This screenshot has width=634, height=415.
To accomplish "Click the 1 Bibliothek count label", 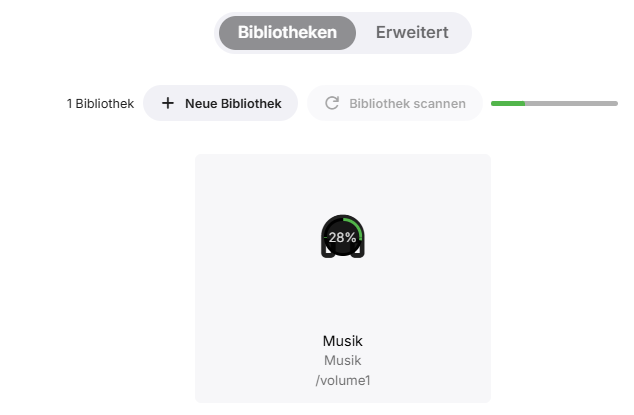I will point(100,103).
